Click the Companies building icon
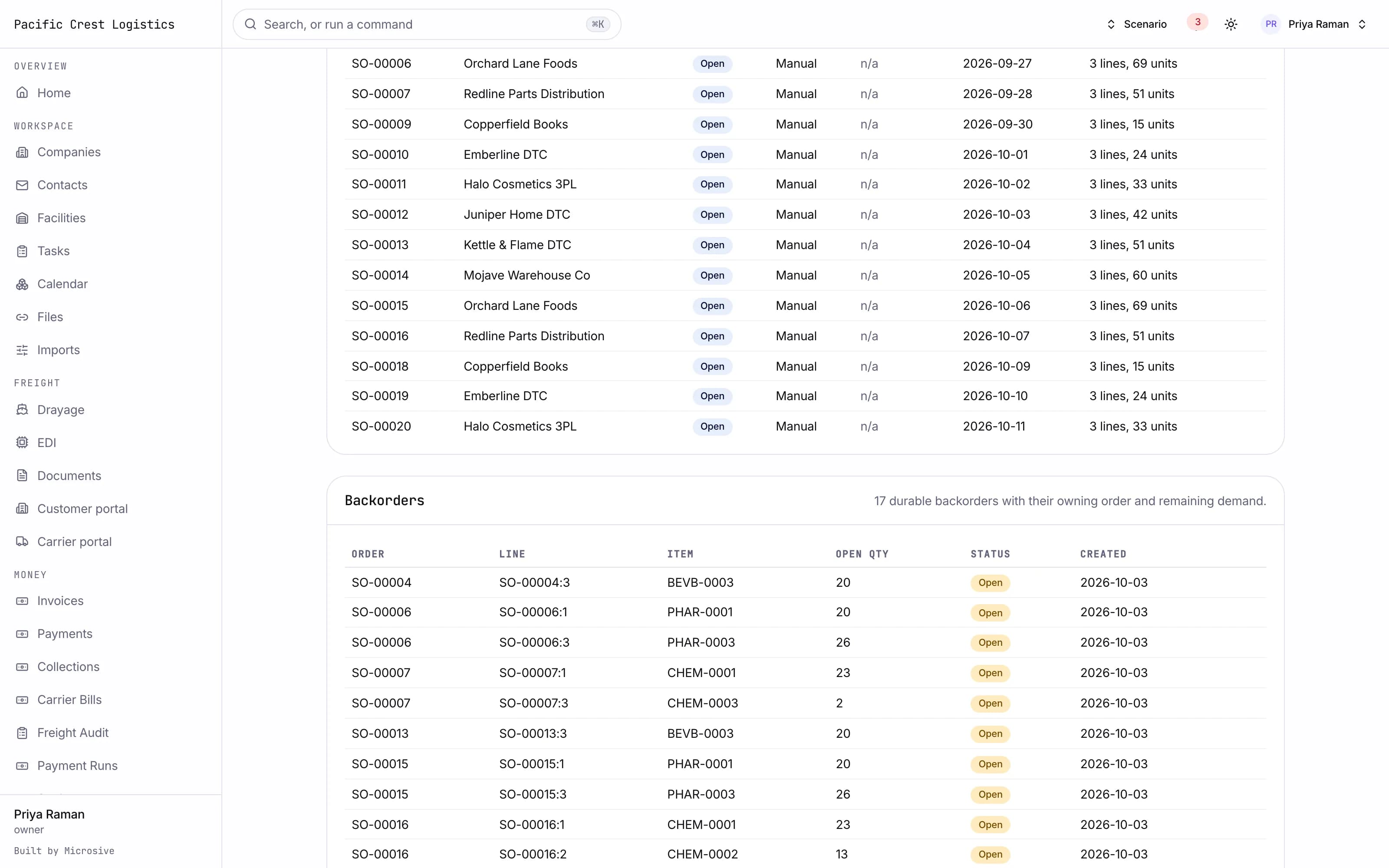The image size is (1389, 868). coord(22,152)
